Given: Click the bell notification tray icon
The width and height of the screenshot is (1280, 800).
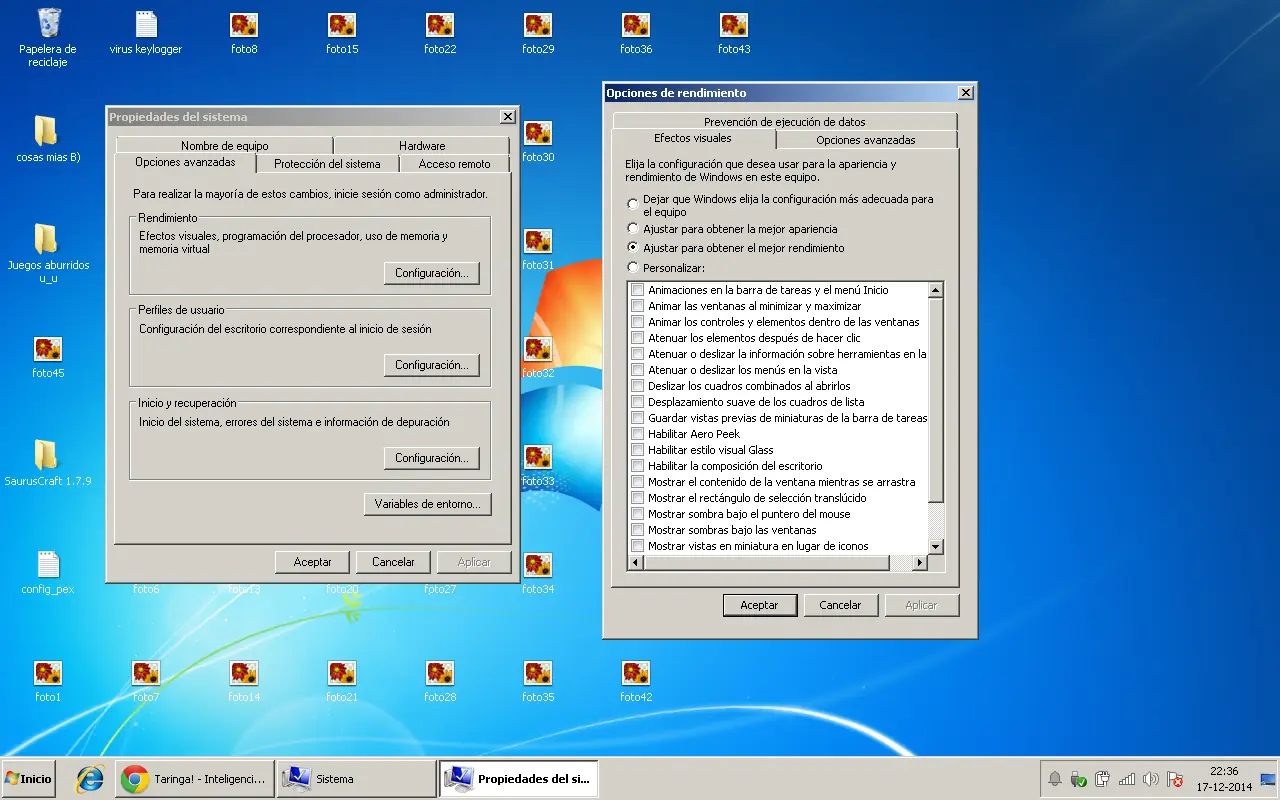Looking at the screenshot, I should pos(1055,779).
